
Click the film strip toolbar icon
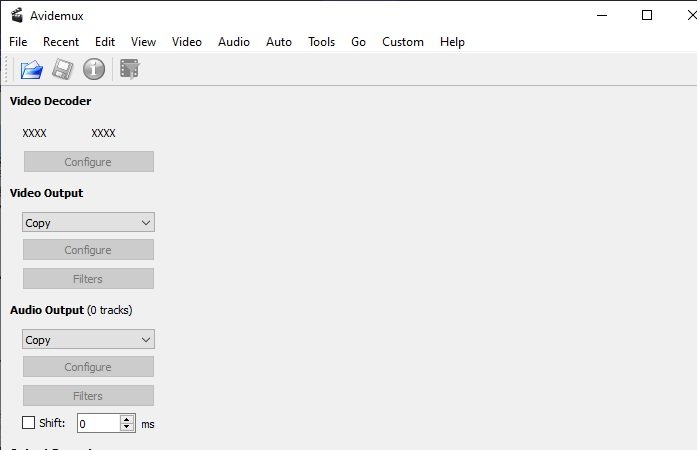point(129,69)
